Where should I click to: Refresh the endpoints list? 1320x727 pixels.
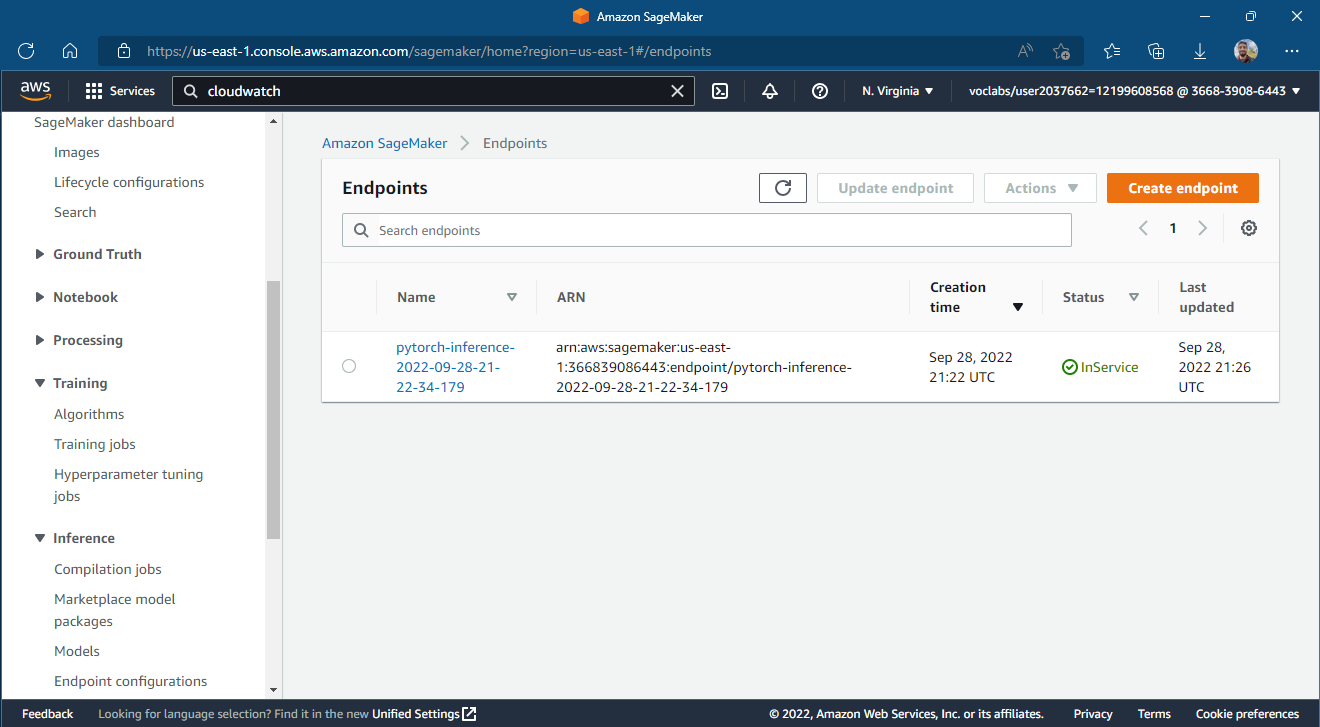pos(783,188)
